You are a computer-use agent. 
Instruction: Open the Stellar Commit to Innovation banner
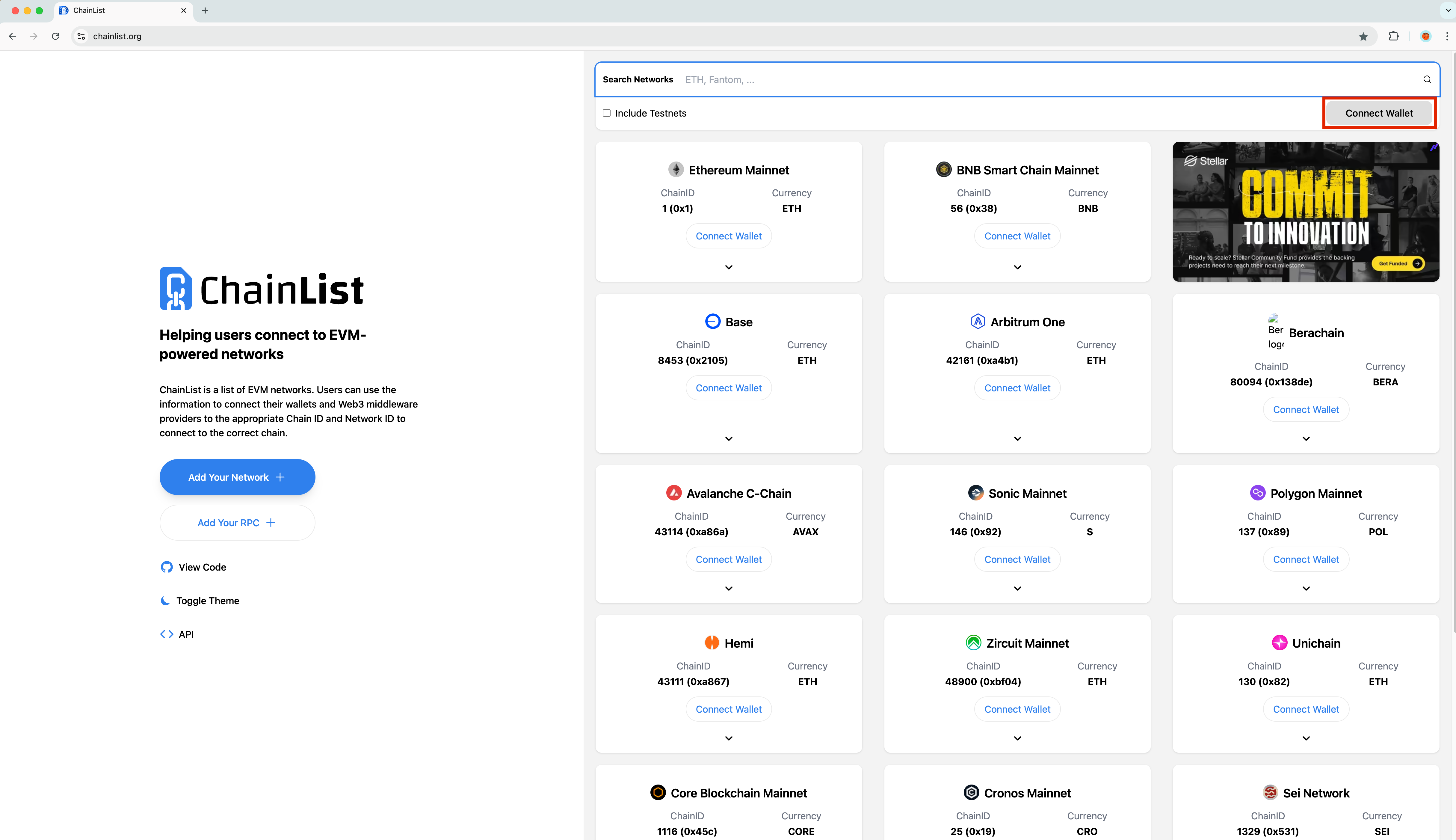1306,212
